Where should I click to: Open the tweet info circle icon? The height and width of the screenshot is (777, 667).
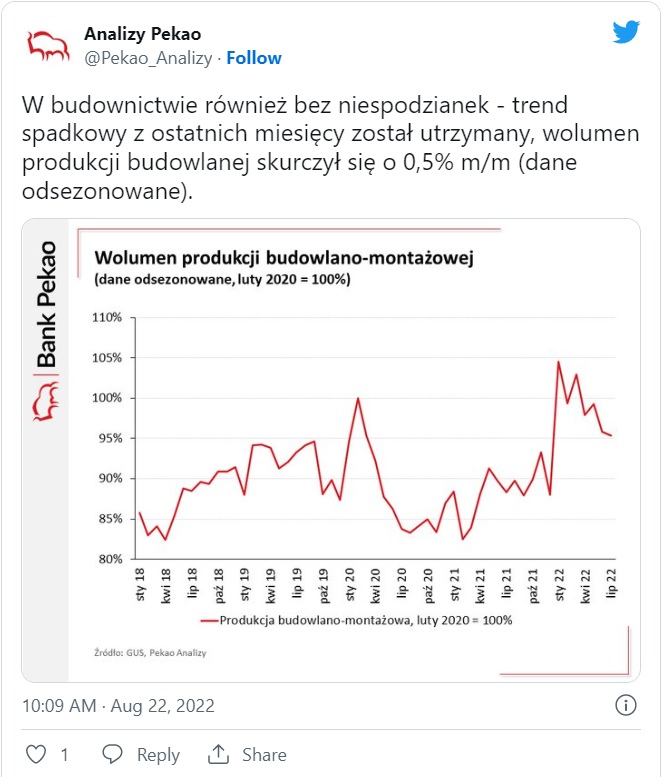click(625, 705)
